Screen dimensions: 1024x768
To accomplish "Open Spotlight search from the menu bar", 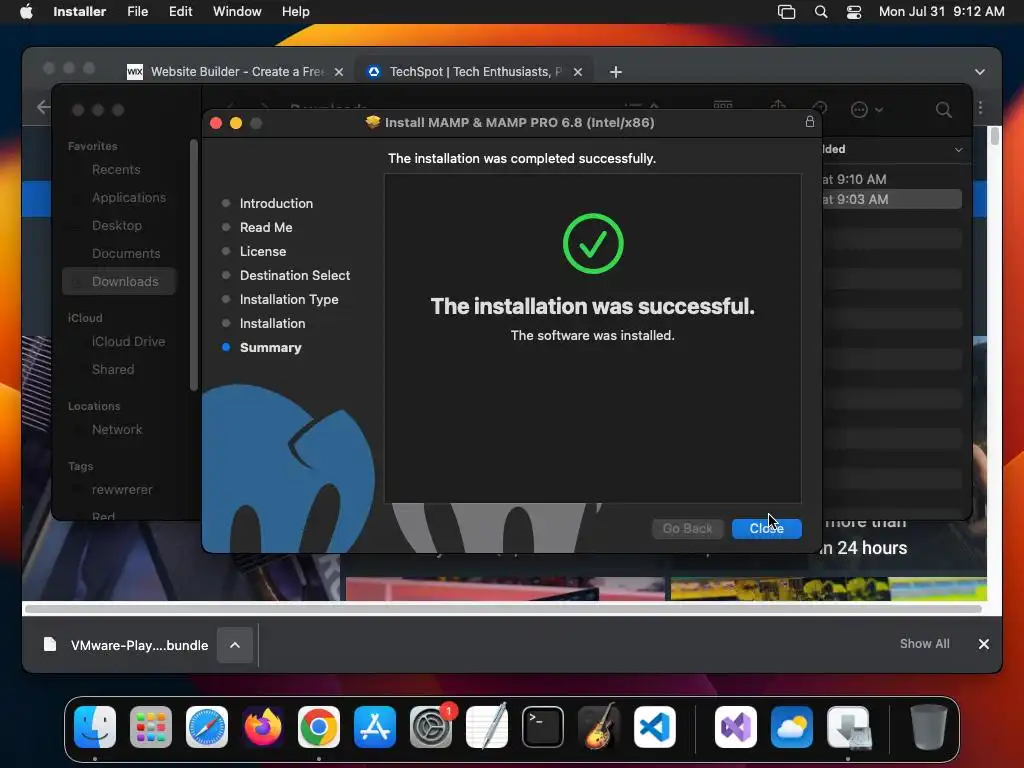I will [821, 12].
